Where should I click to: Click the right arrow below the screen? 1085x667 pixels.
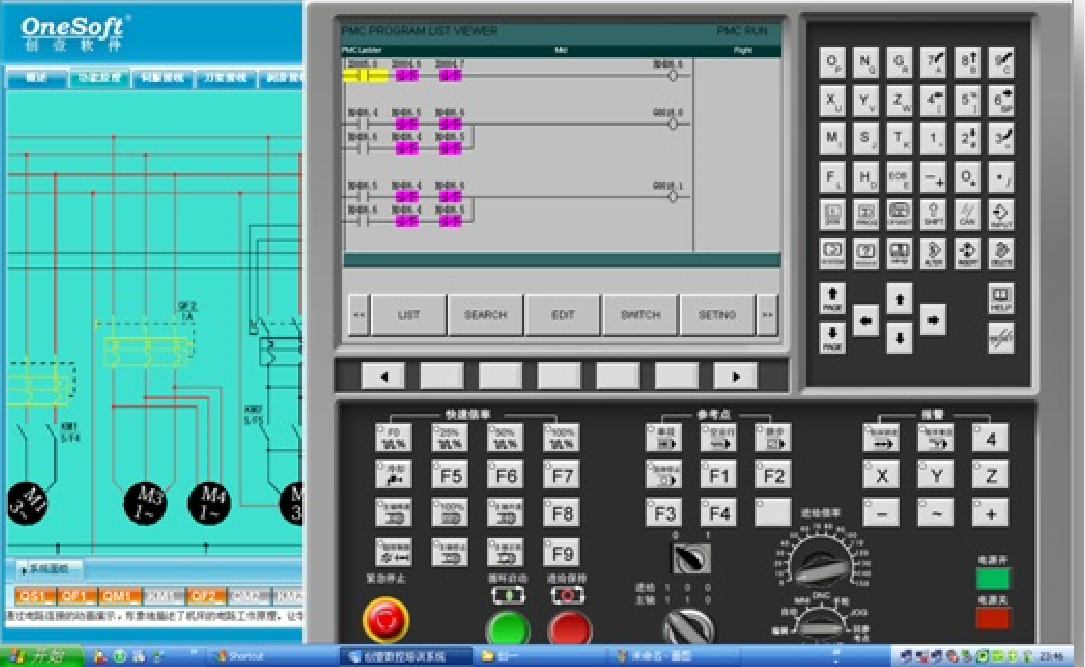click(736, 376)
